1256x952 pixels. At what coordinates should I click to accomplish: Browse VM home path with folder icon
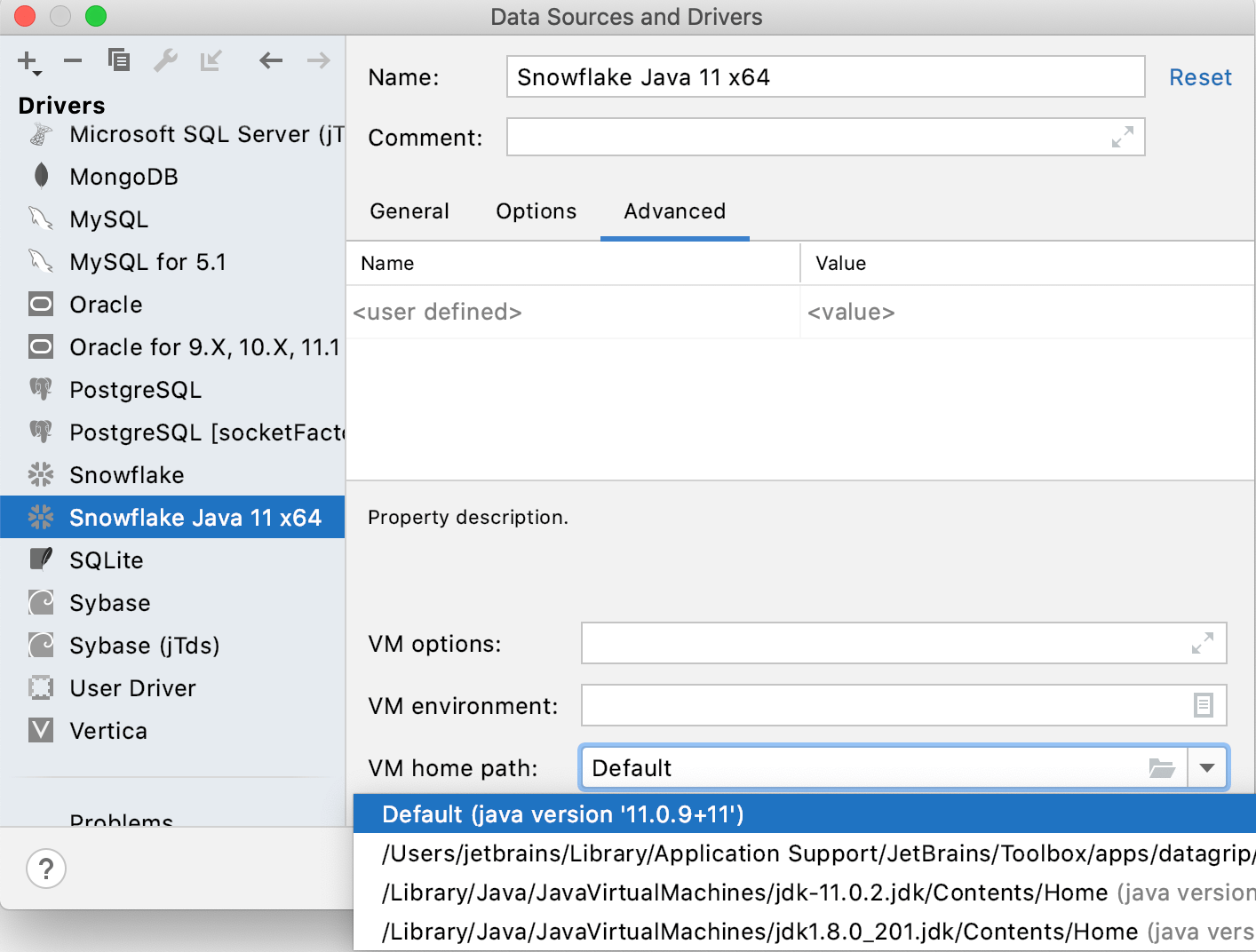(x=1162, y=767)
